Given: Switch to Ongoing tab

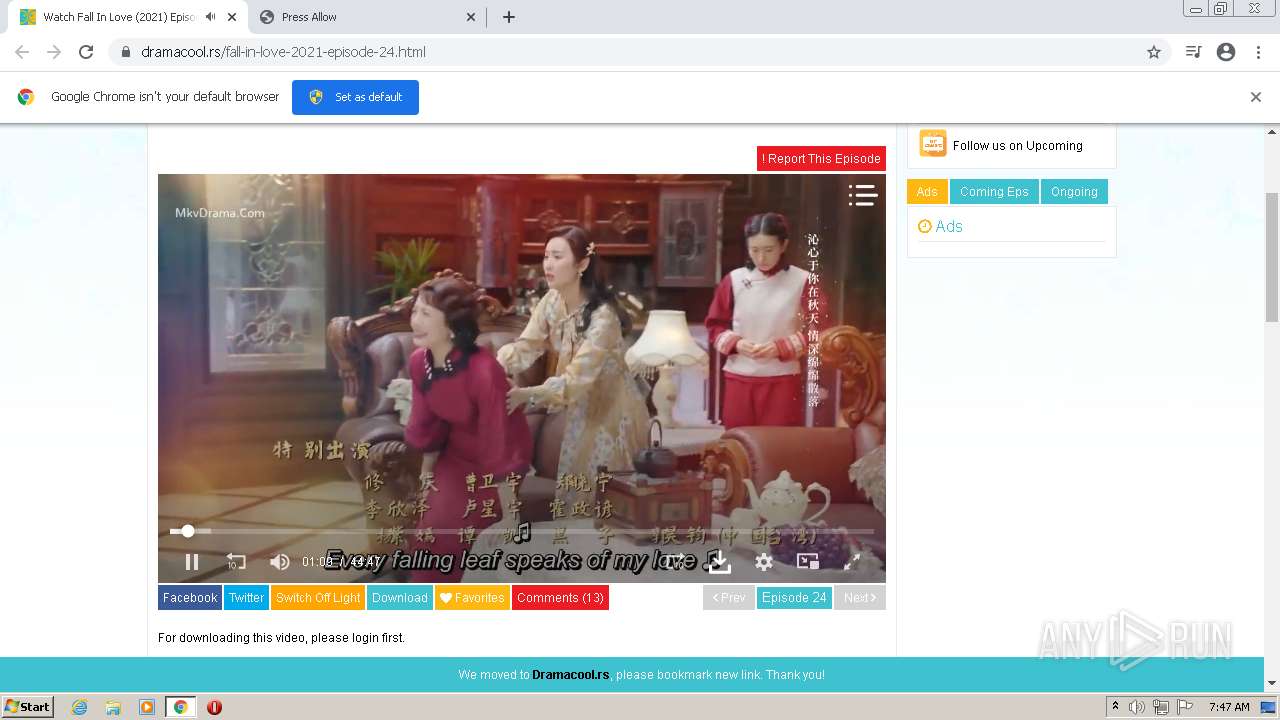Looking at the screenshot, I should tap(1074, 192).
